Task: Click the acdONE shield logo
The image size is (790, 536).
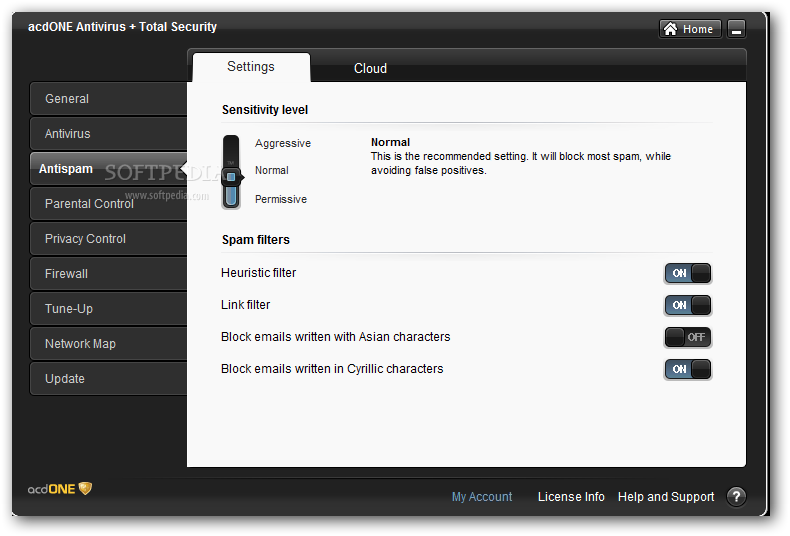Action: 60,489
